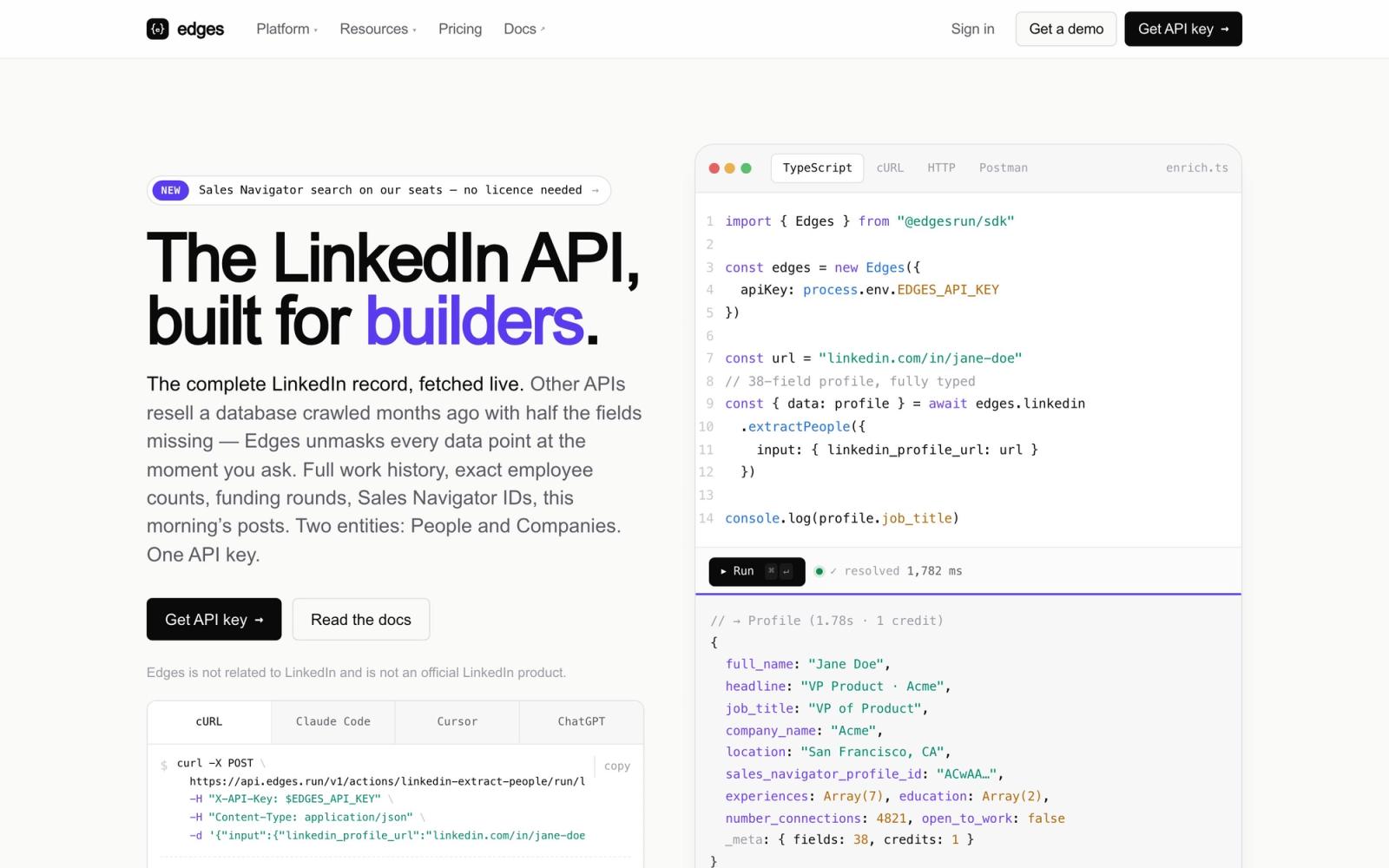This screenshot has height=868, width=1389.
Task: Click console.log(profile.job_title) line
Action: pyautogui.click(x=842, y=518)
